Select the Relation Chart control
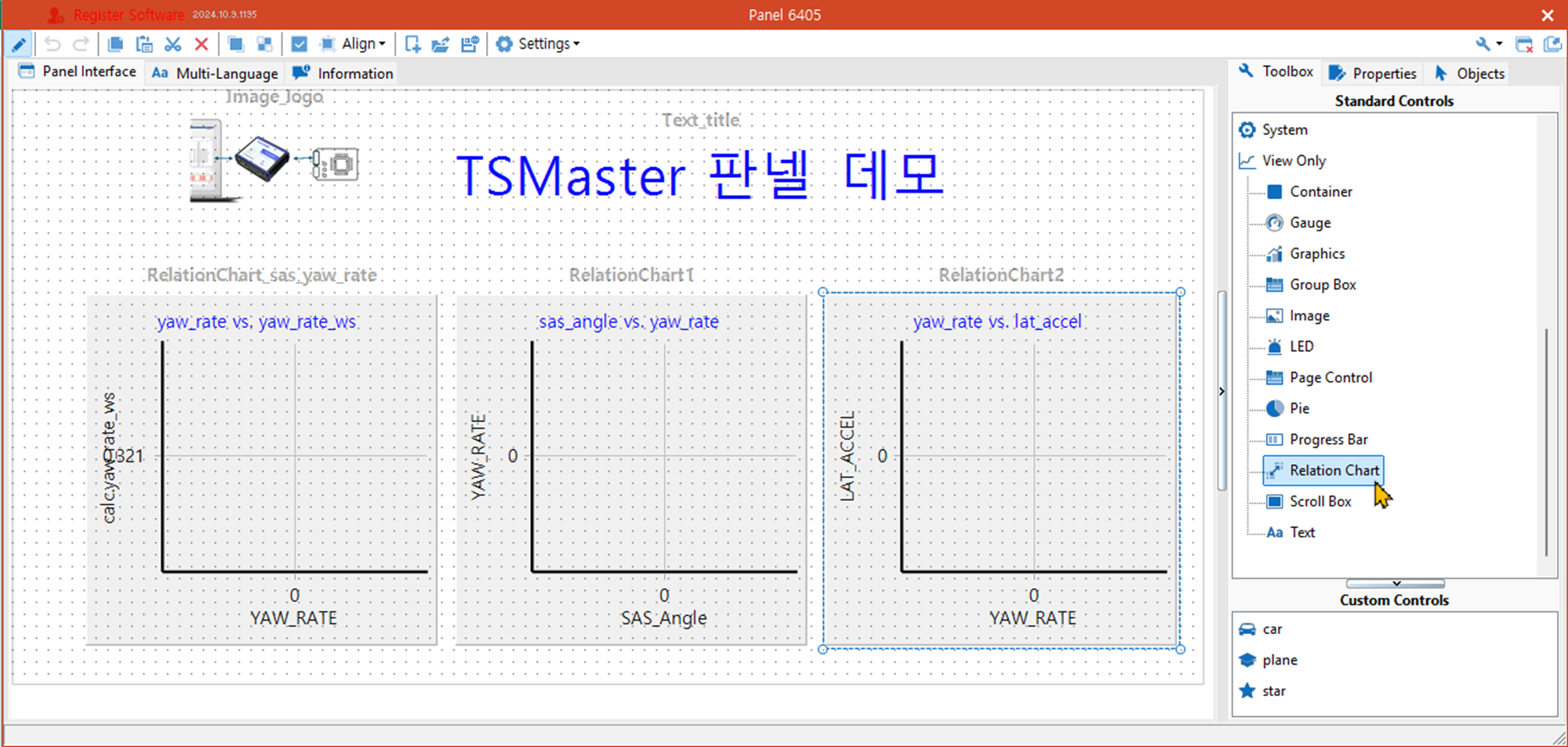The height and width of the screenshot is (747, 1568). [x=1323, y=470]
